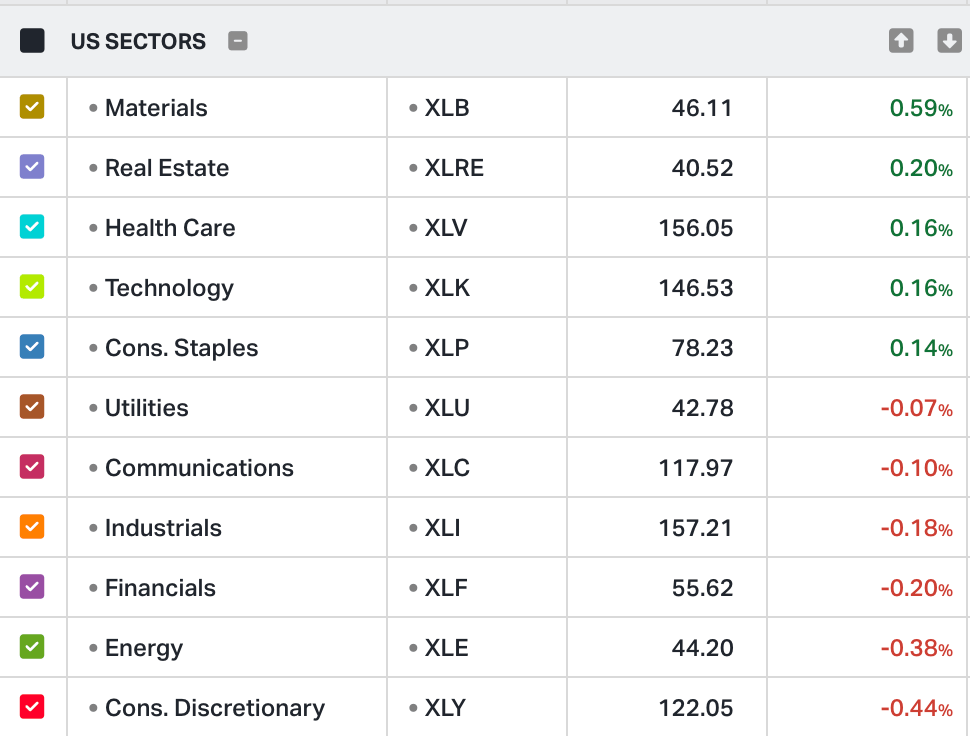This screenshot has width=970, height=736.
Task: Collapse the US SECTORS group
Action: (238, 41)
